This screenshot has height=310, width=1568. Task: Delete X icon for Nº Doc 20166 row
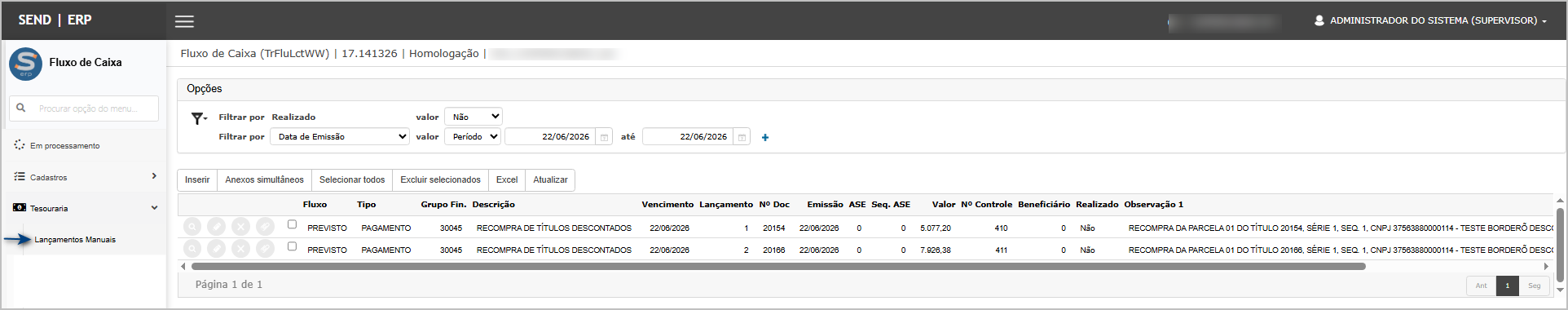click(240, 248)
